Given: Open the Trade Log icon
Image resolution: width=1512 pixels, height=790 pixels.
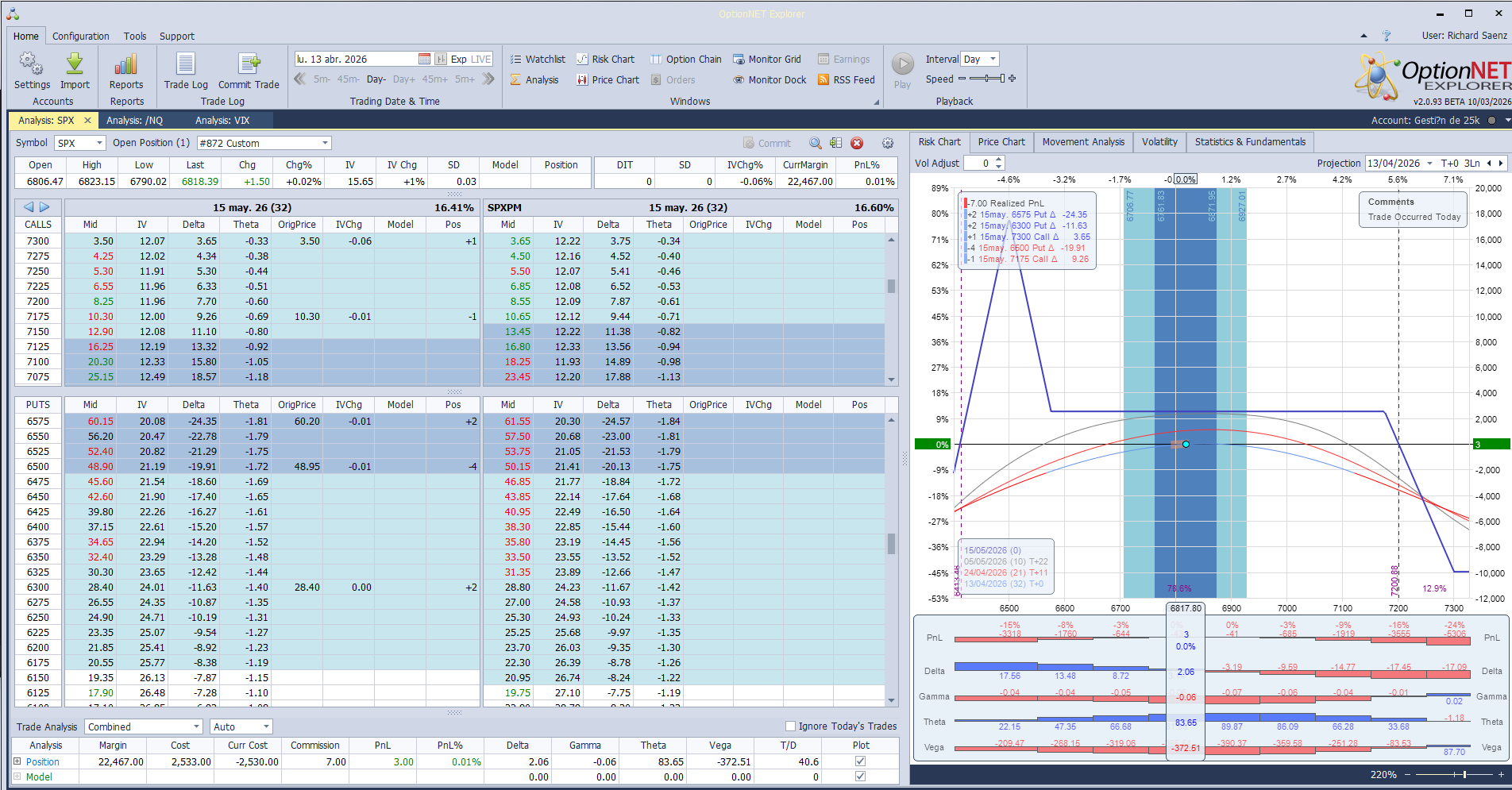Looking at the screenshot, I should click(x=186, y=64).
